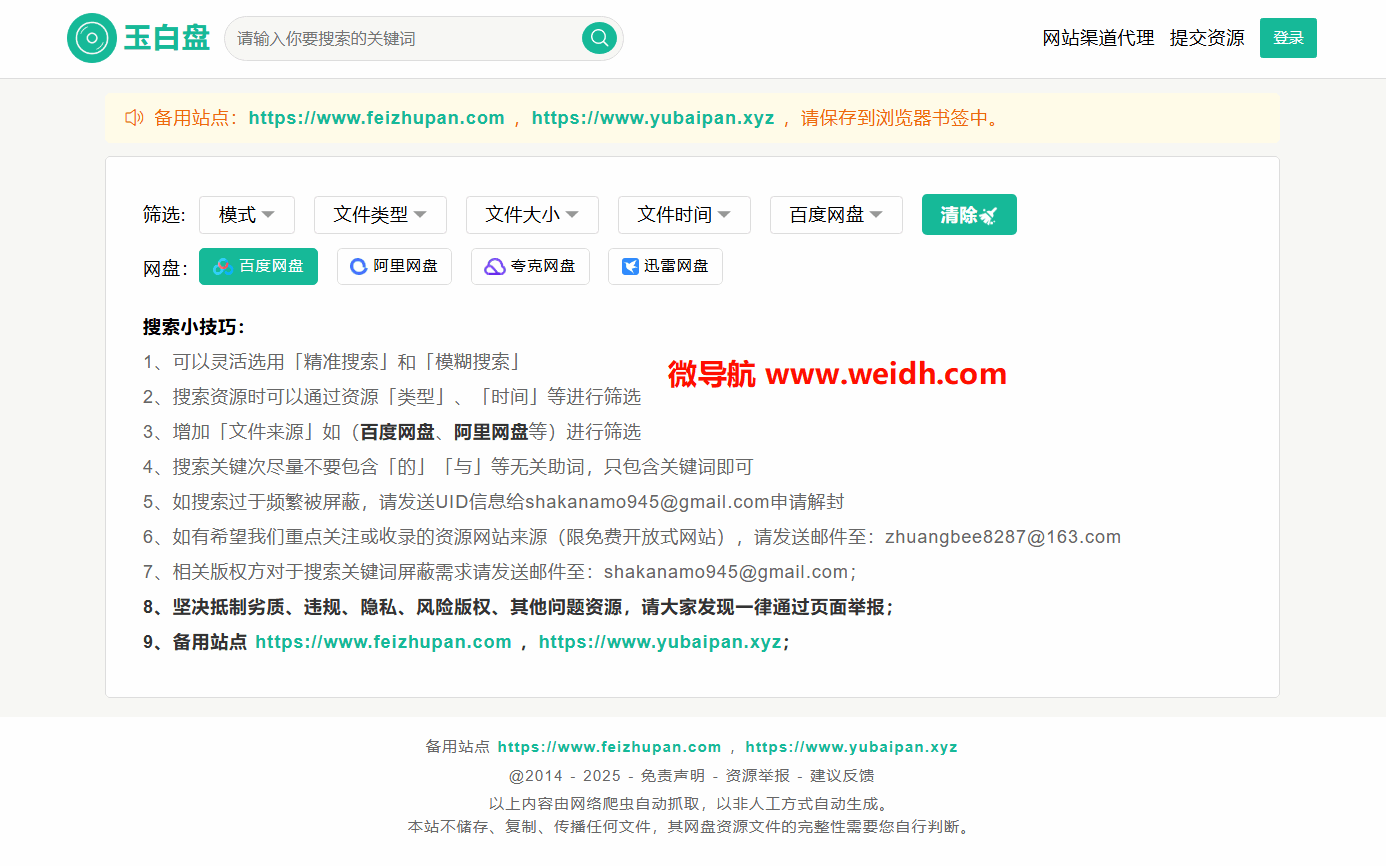
Task: Select the 百度网盘 source tab
Action: coord(258,266)
